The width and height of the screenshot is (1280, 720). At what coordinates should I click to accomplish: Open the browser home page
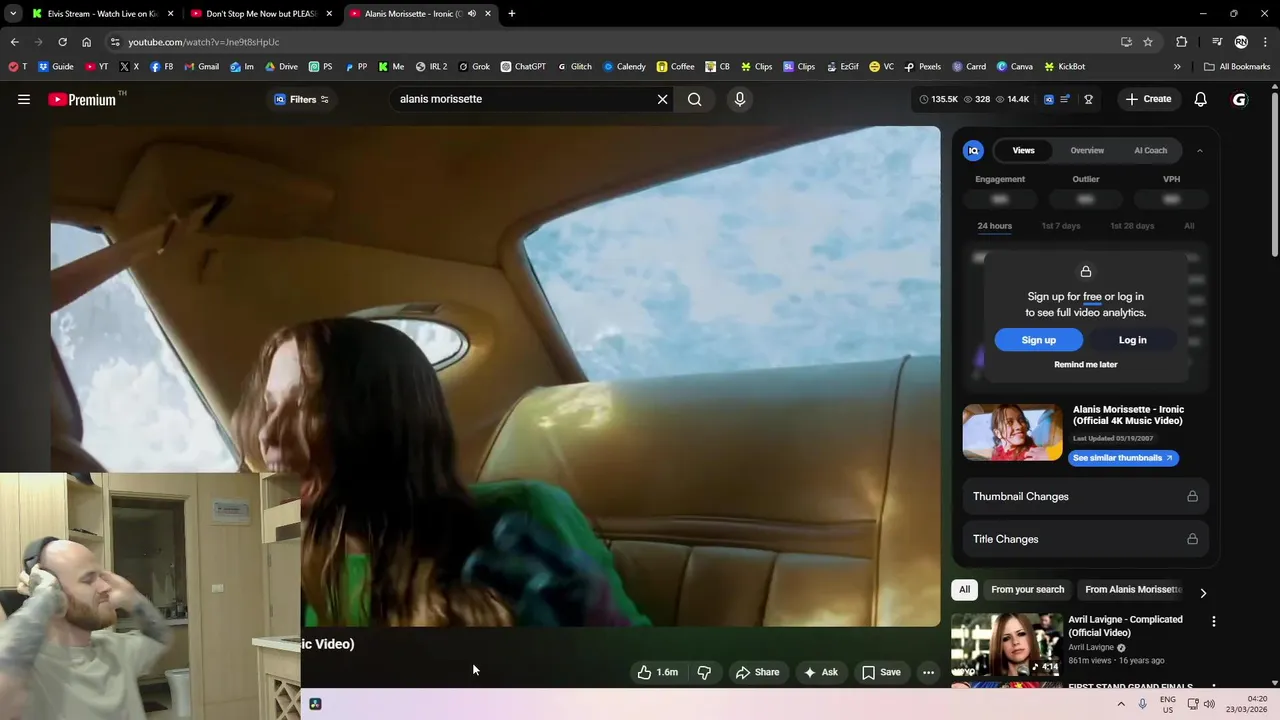click(86, 42)
